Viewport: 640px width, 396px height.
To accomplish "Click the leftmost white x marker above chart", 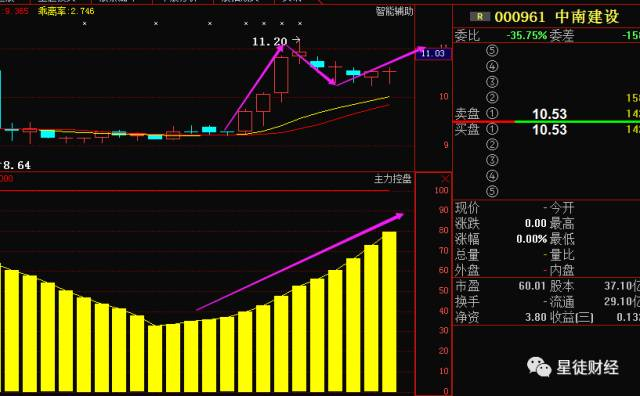I will [84, 24].
